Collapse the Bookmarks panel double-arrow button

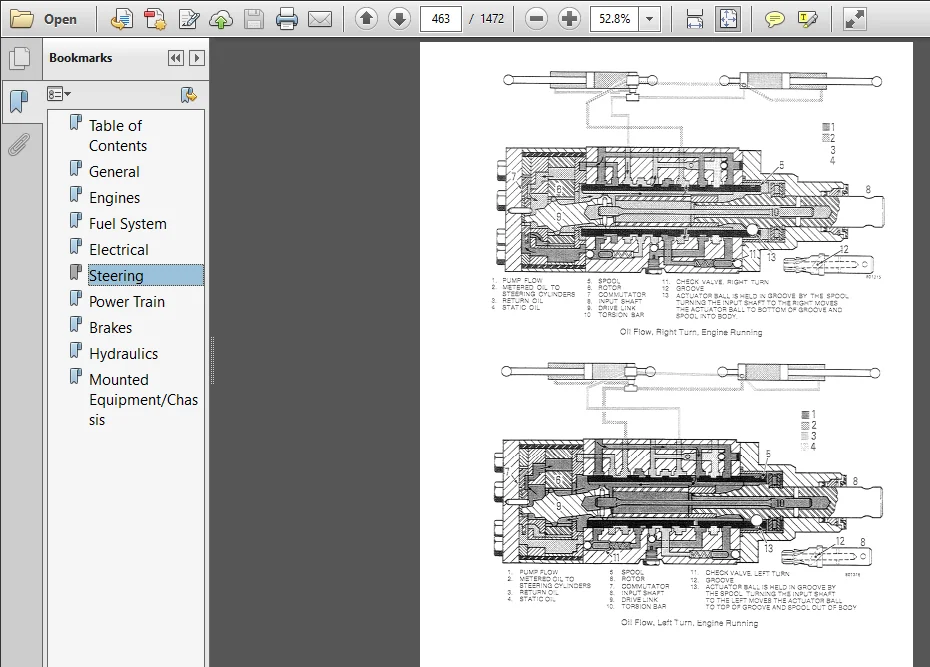click(x=176, y=58)
